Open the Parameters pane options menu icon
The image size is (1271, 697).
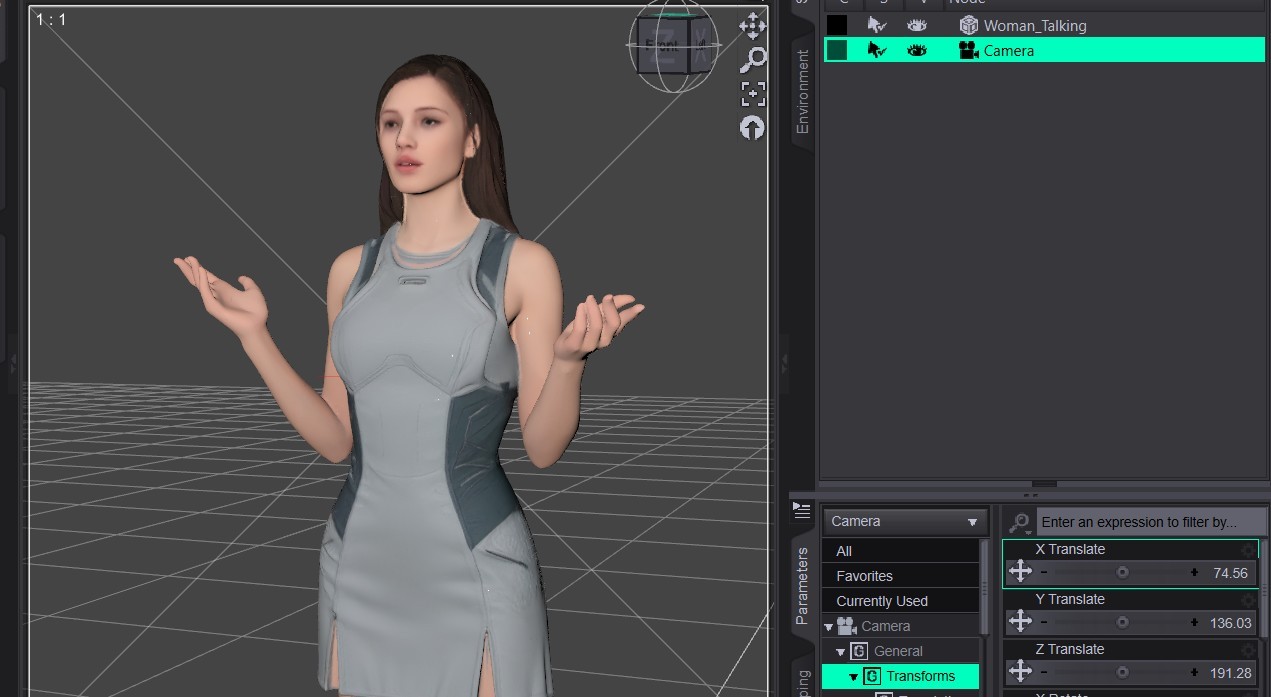click(x=801, y=510)
